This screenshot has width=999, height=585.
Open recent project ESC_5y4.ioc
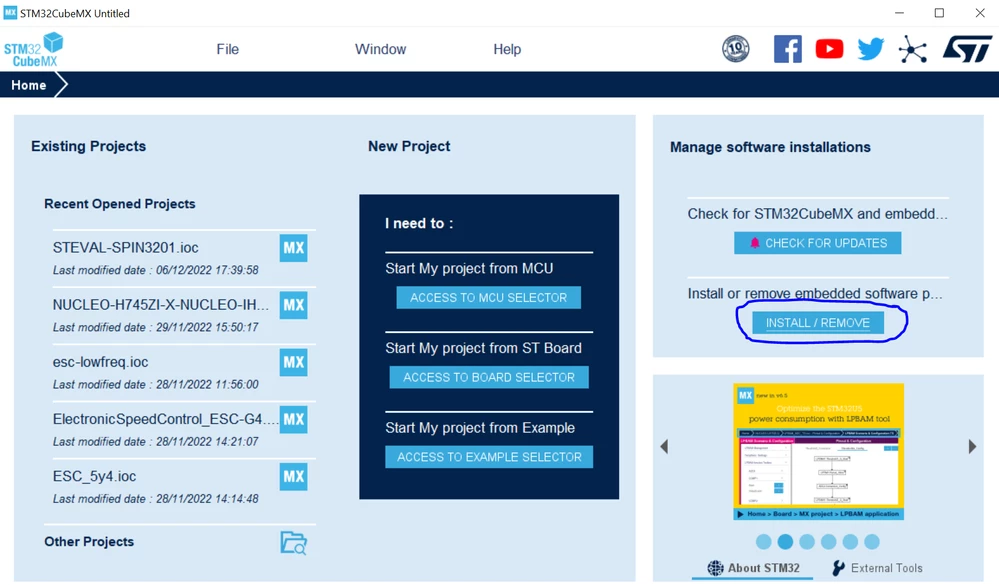point(94,477)
